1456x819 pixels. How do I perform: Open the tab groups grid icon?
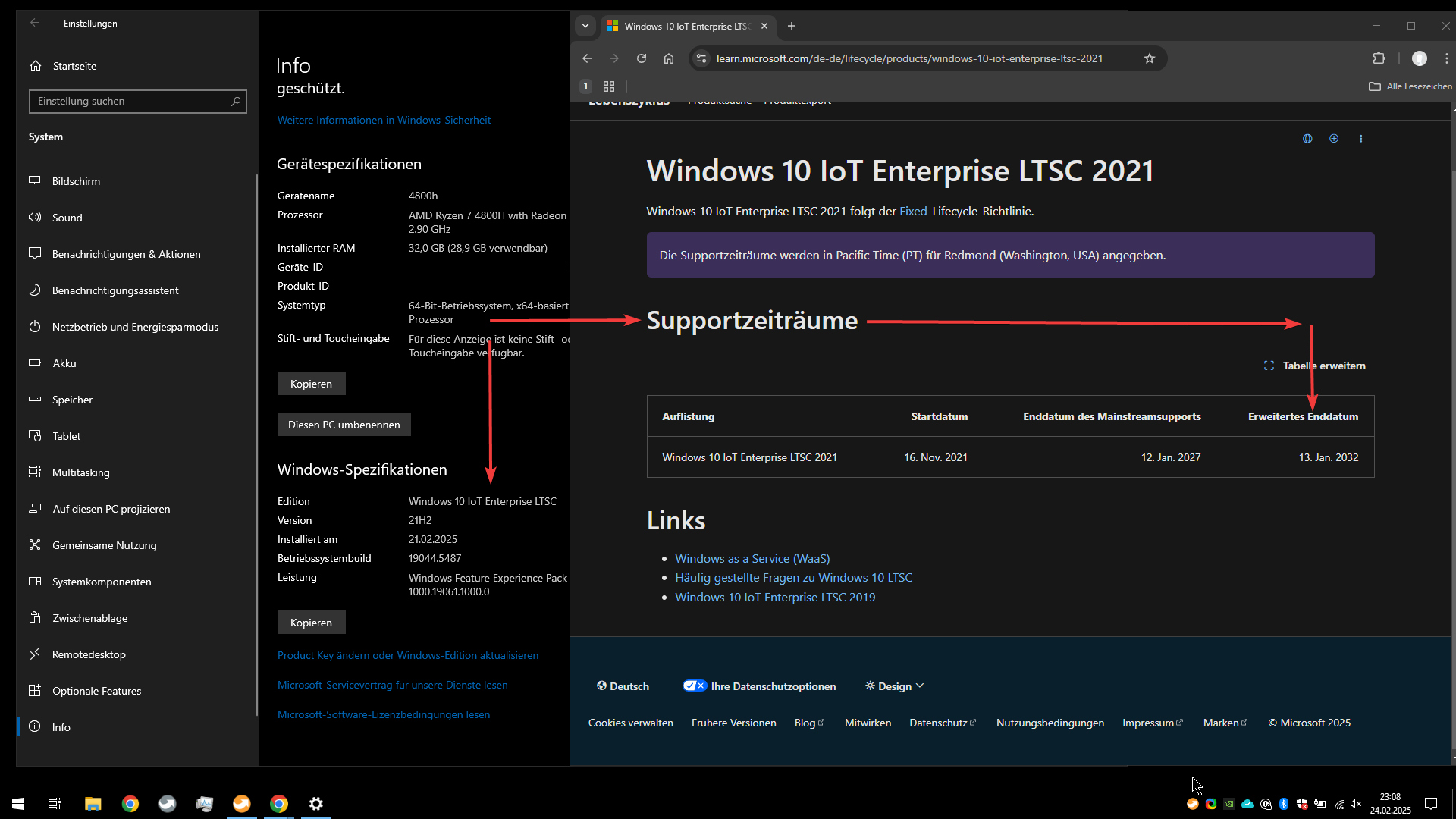click(609, 86)
